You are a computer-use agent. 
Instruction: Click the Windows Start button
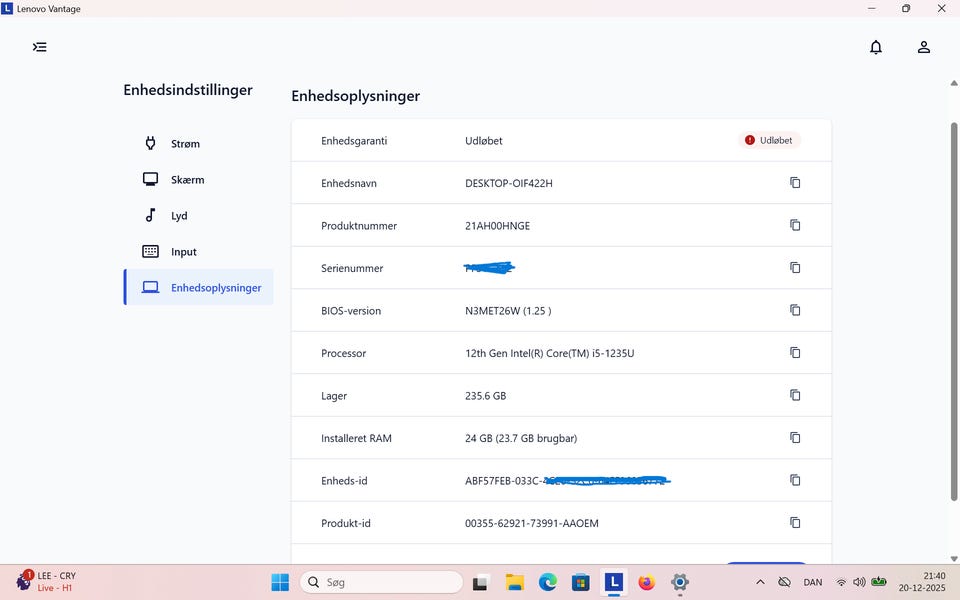pos(280,582)
